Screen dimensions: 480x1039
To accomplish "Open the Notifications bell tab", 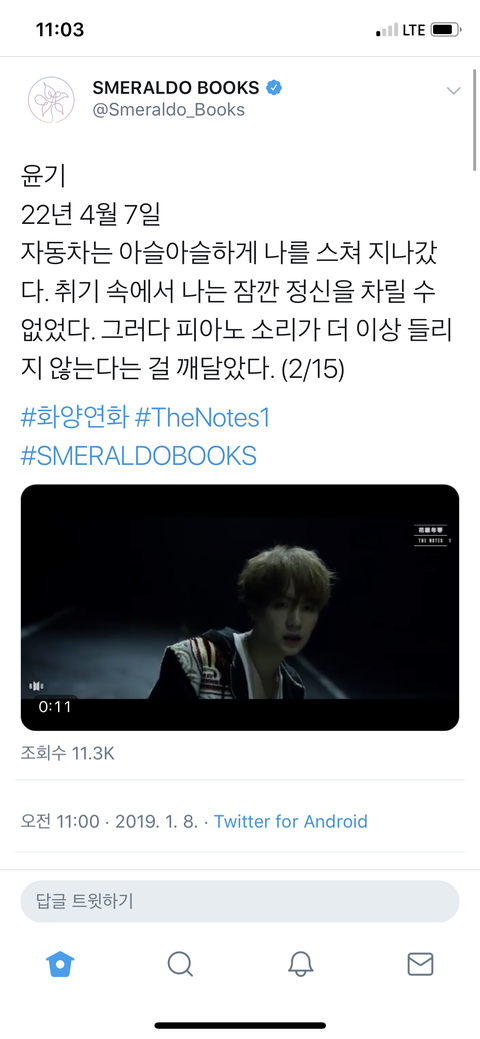I will pyautogui.click(x=300, y=963).
